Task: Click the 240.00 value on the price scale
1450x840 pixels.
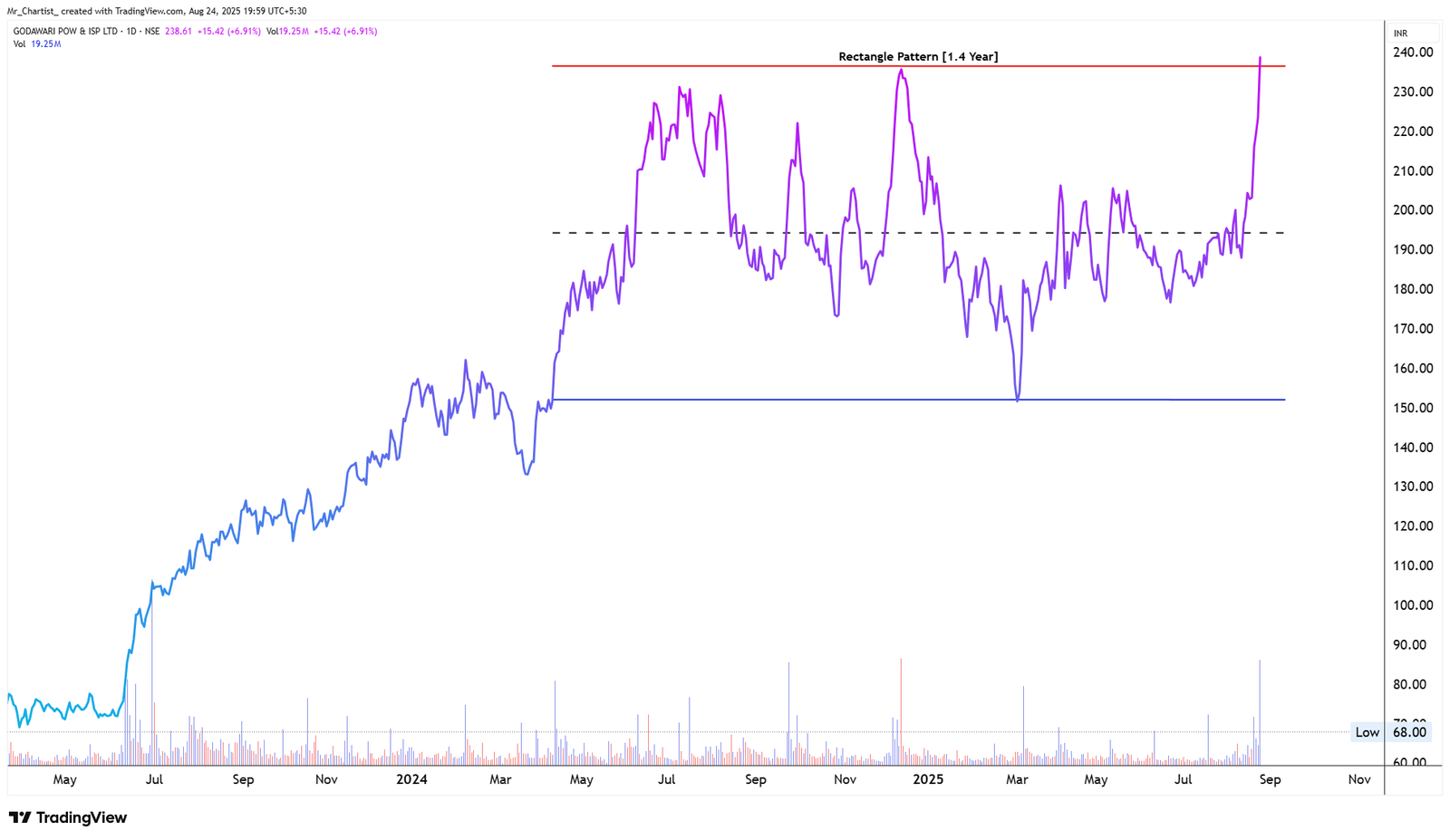Action: [x=1412, y=52]
